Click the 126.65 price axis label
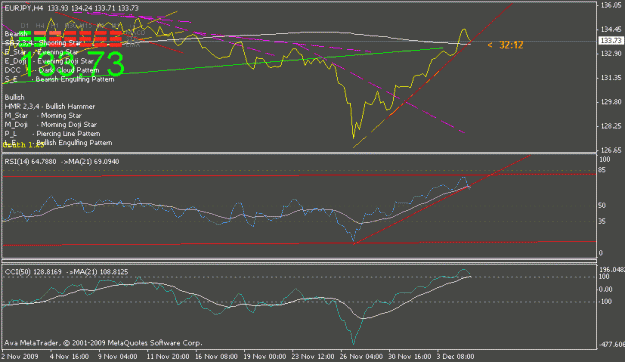 click(x=611, y=150)
